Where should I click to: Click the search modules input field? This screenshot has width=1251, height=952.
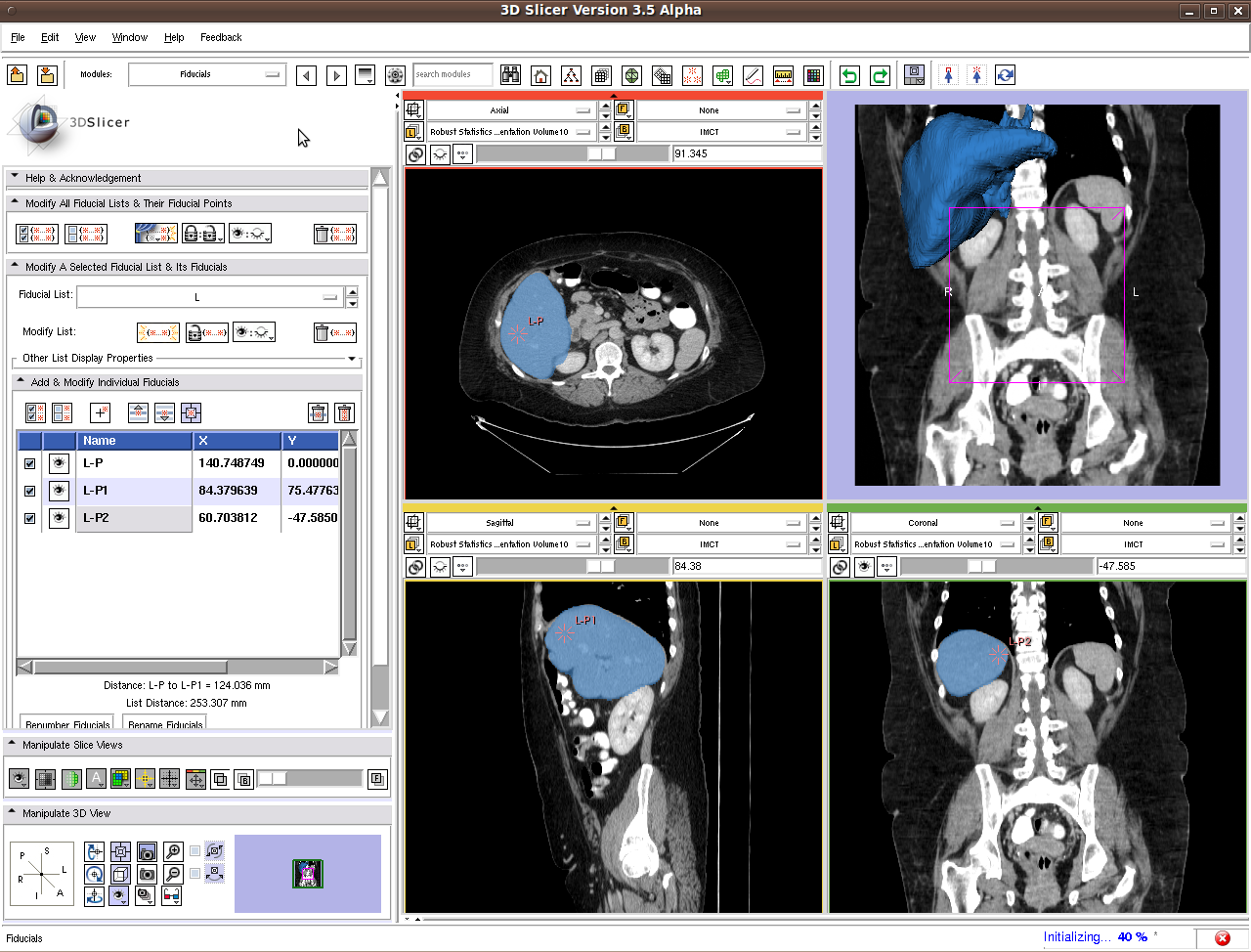point(452,74)
